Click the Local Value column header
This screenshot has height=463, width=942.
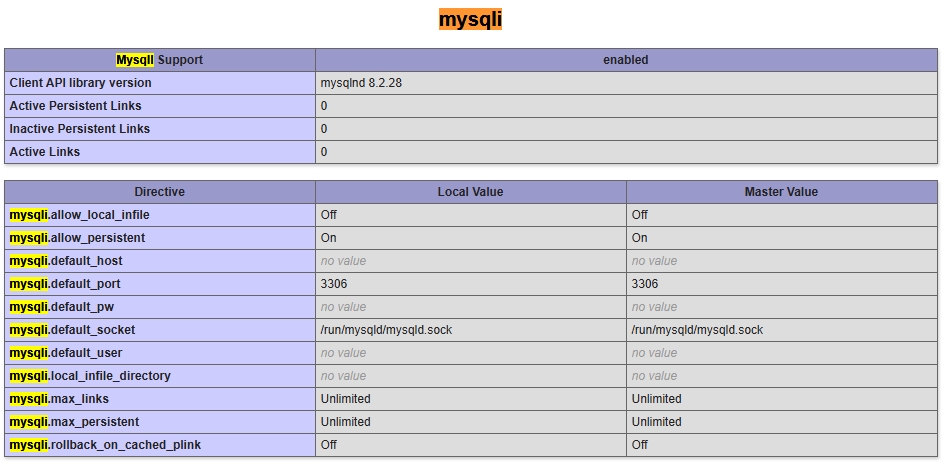[470, 192]
